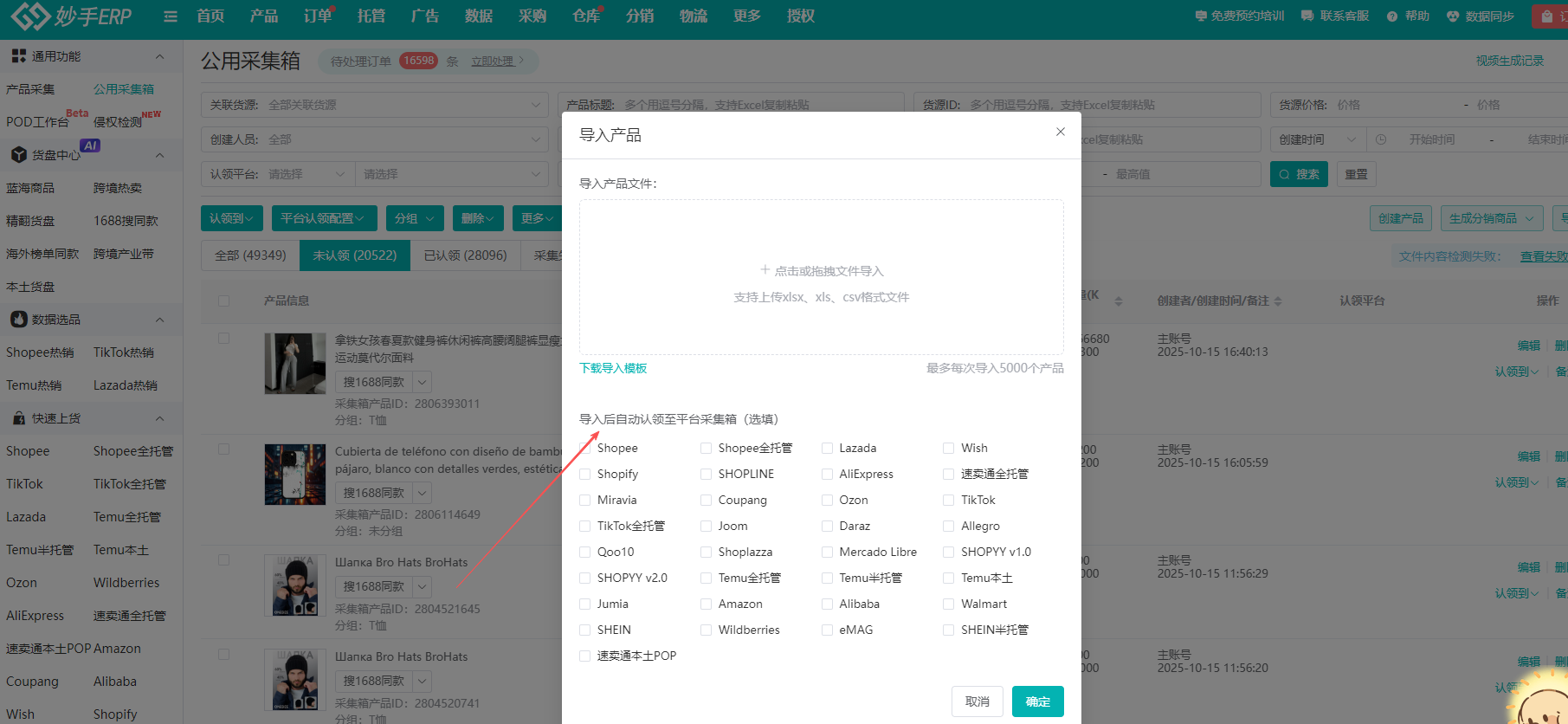Tick the Lazada checkbox
The width and height of the screenshot is (1568, 724).
pos(828,448)
